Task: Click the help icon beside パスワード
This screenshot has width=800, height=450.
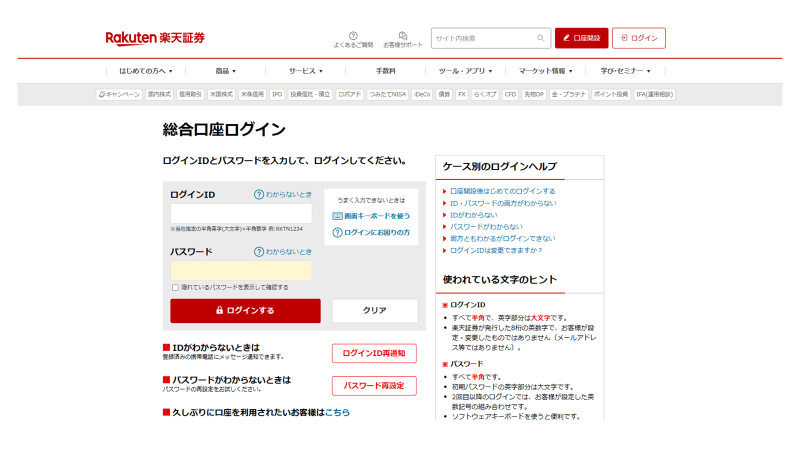Action: (259, 252)
